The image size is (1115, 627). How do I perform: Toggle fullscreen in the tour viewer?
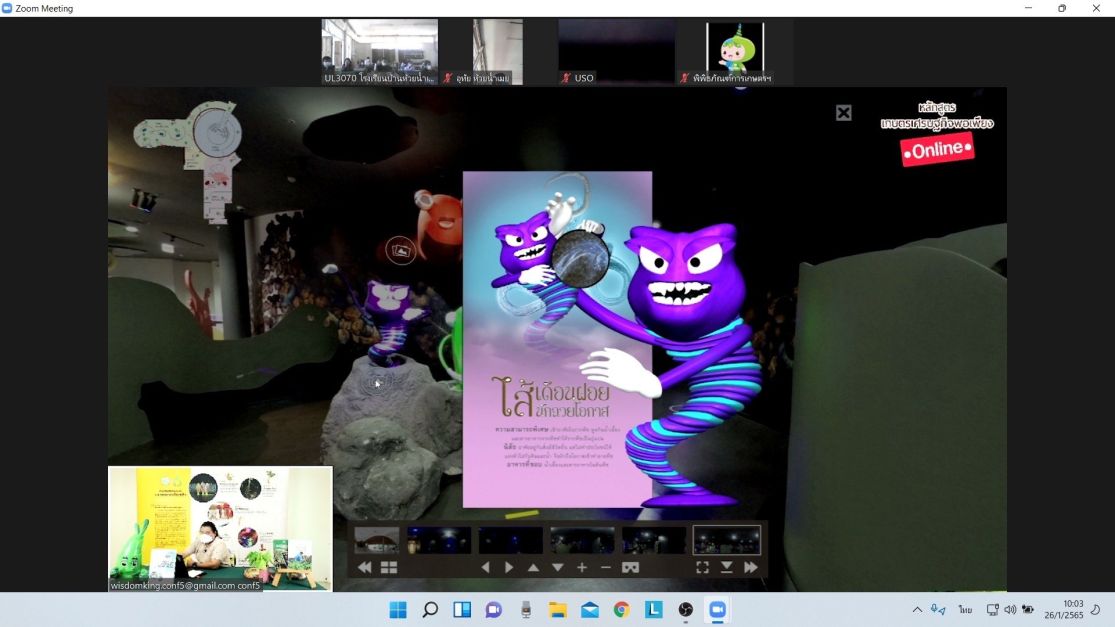pos(702,567)
